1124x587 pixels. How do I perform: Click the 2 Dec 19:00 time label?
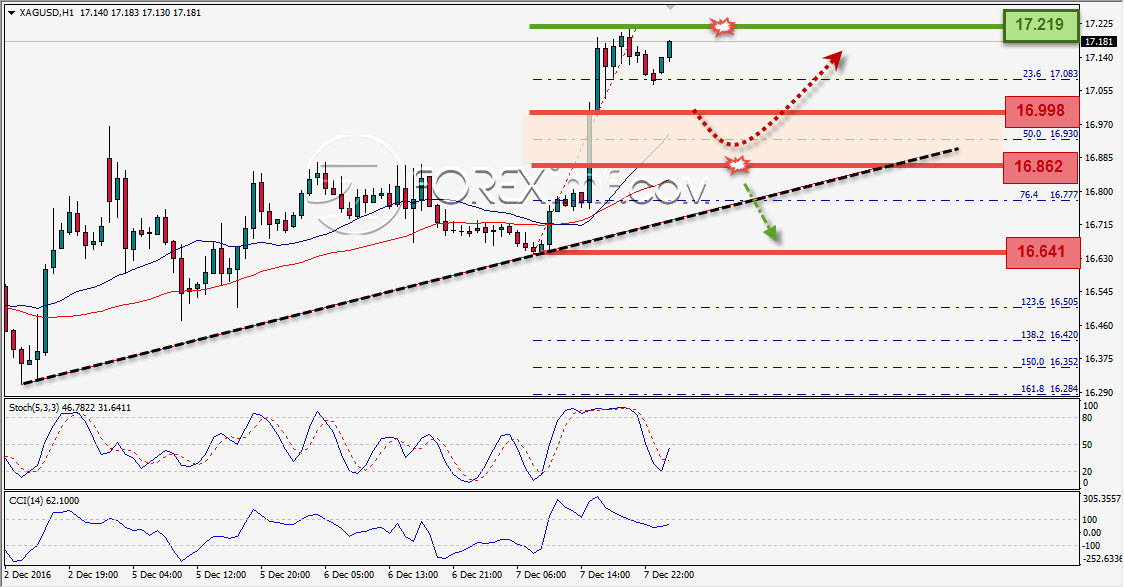tap(93, 575)
